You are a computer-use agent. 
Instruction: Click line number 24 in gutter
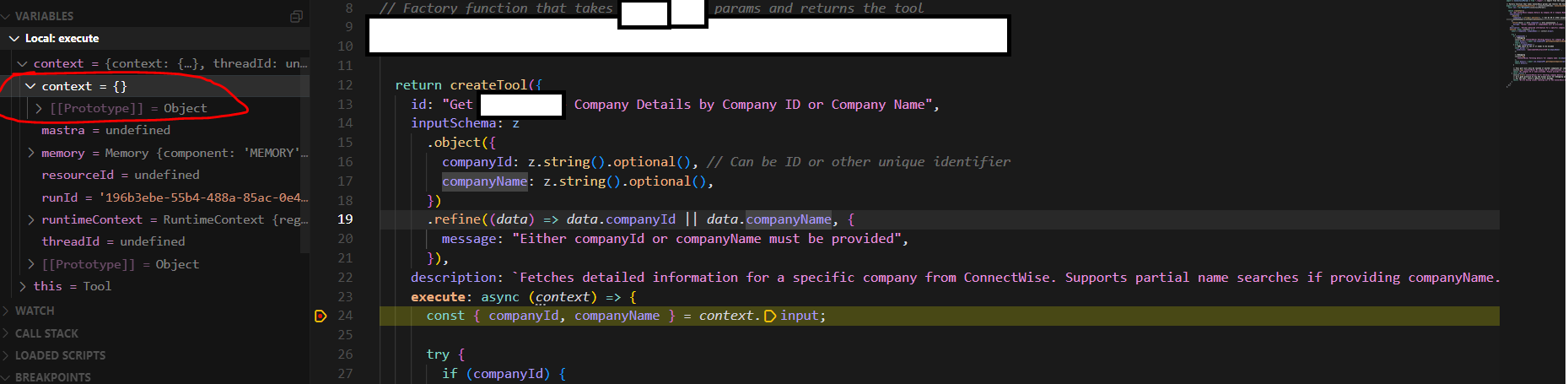point(345,316)
